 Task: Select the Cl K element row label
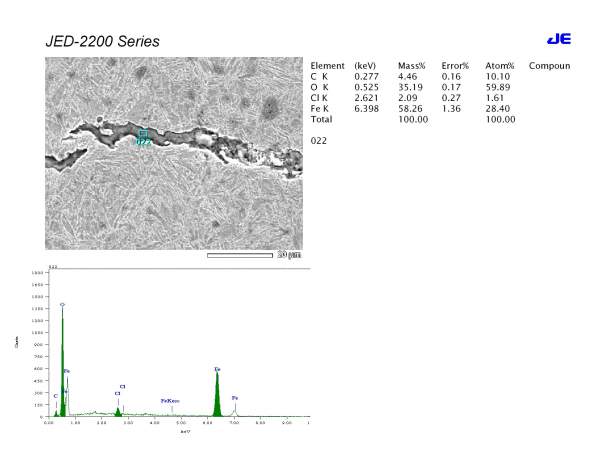tap(319, 98)
